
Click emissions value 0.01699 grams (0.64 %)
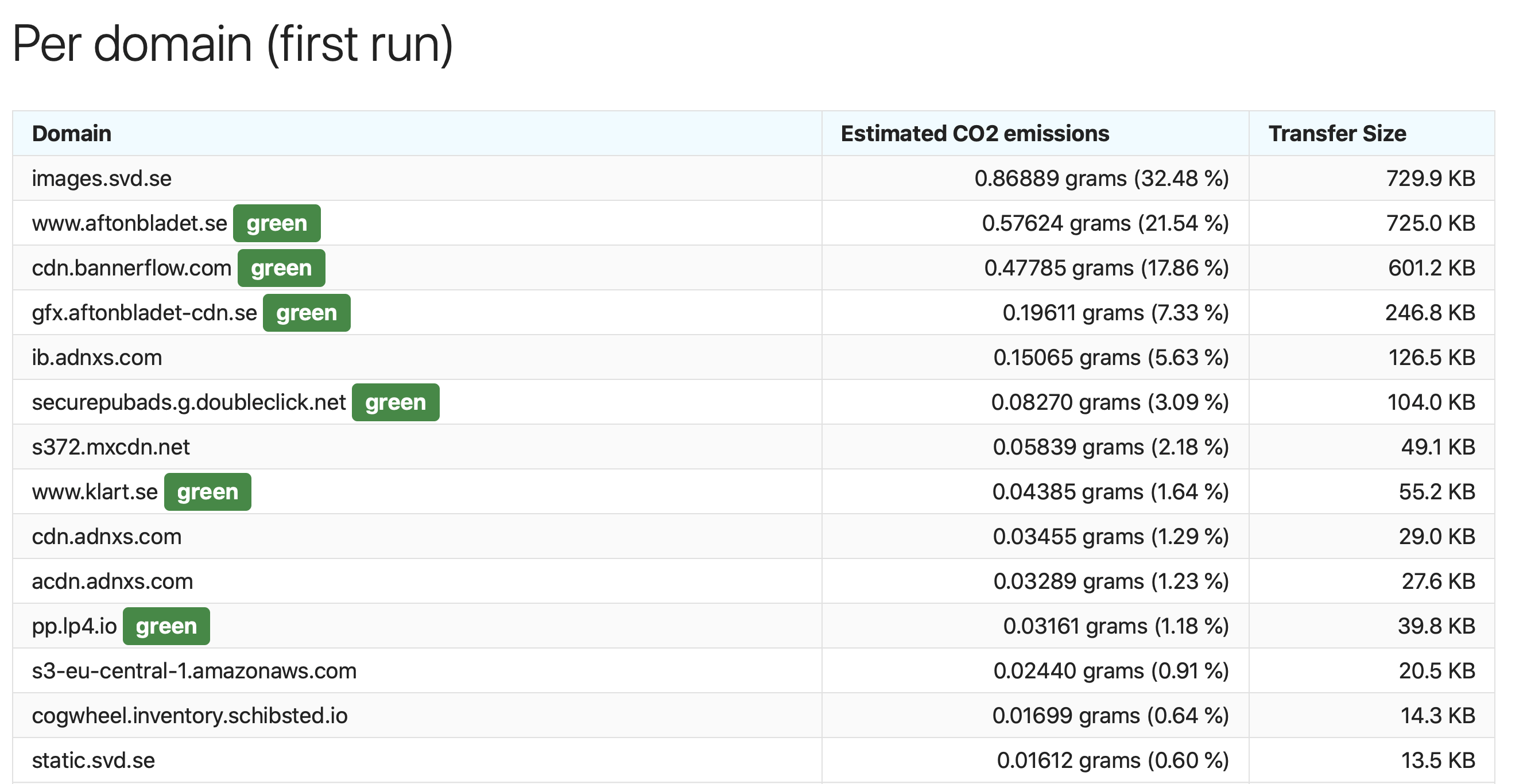[1110, 716]
